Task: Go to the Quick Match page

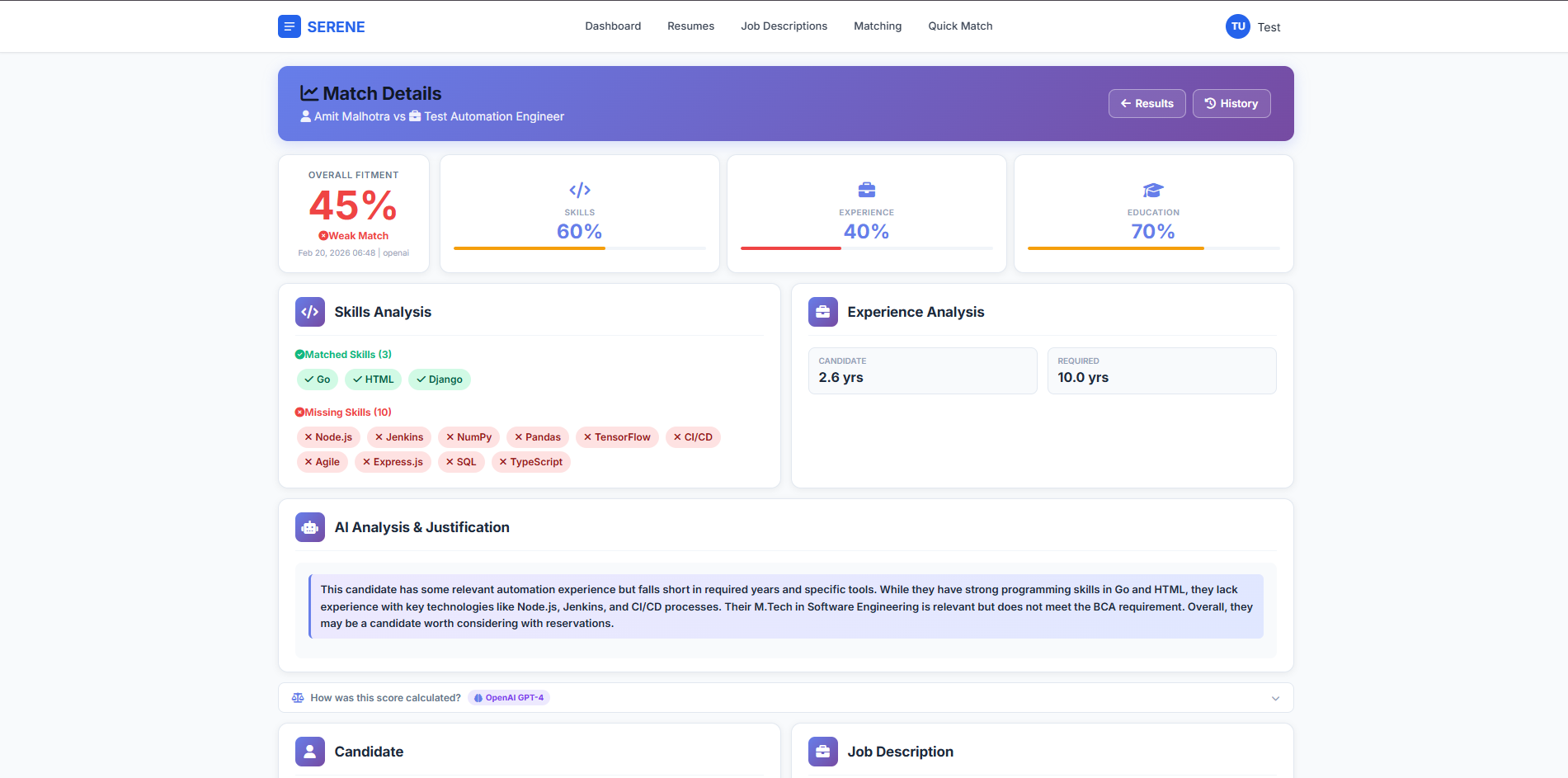Action: (960, 26)
